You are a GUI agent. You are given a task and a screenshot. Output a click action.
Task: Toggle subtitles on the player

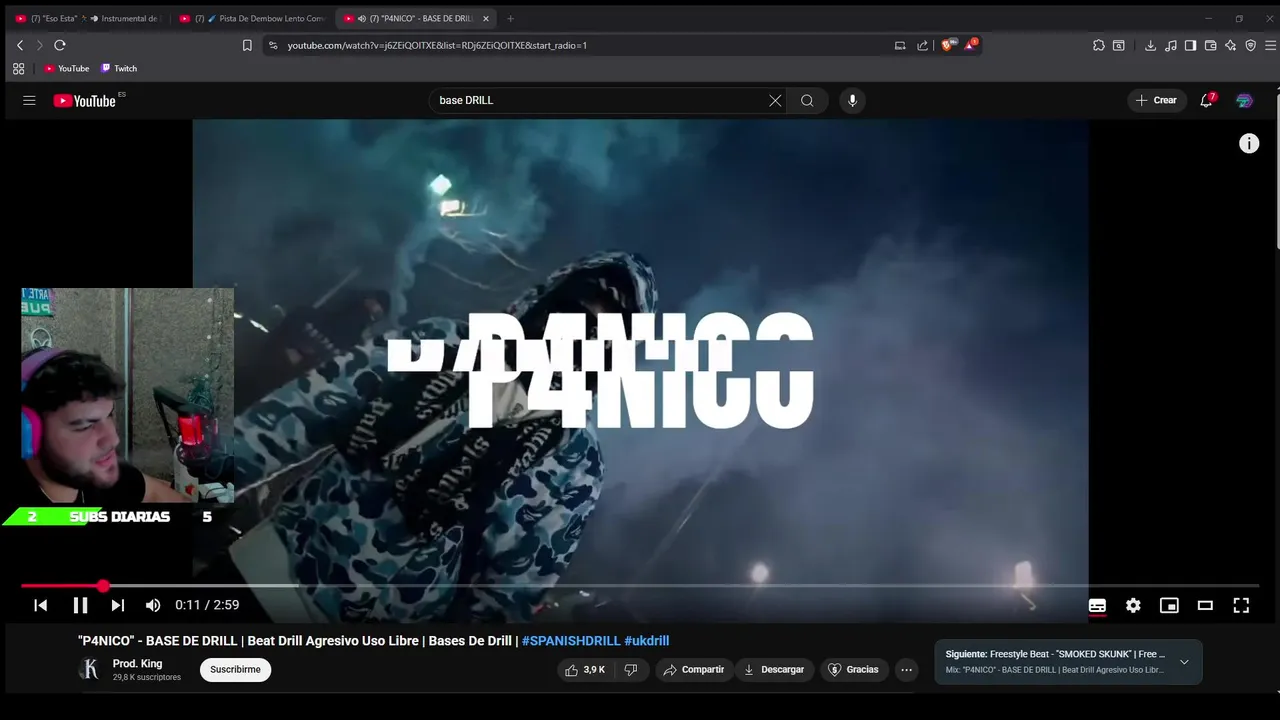(x=1097, y=605)
